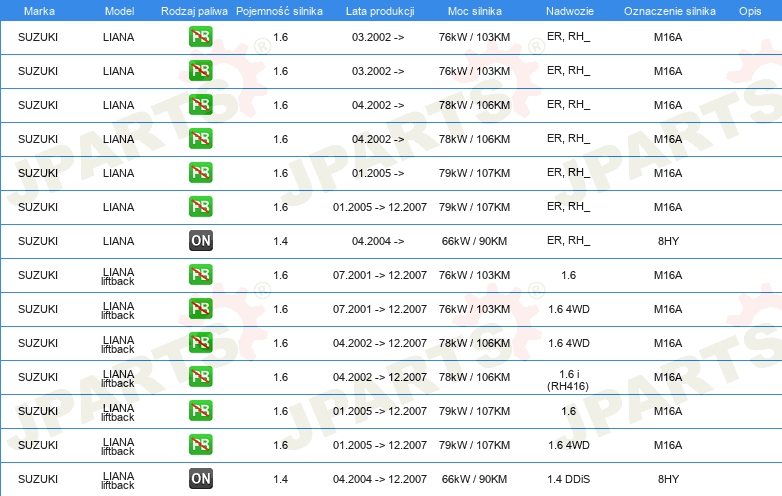Image resolution: width=782 pixels, height=496 pixels.
Task: Click "SUZUKI" in the diesel ER, RH_ row
Action: click(x=38, y=241)
